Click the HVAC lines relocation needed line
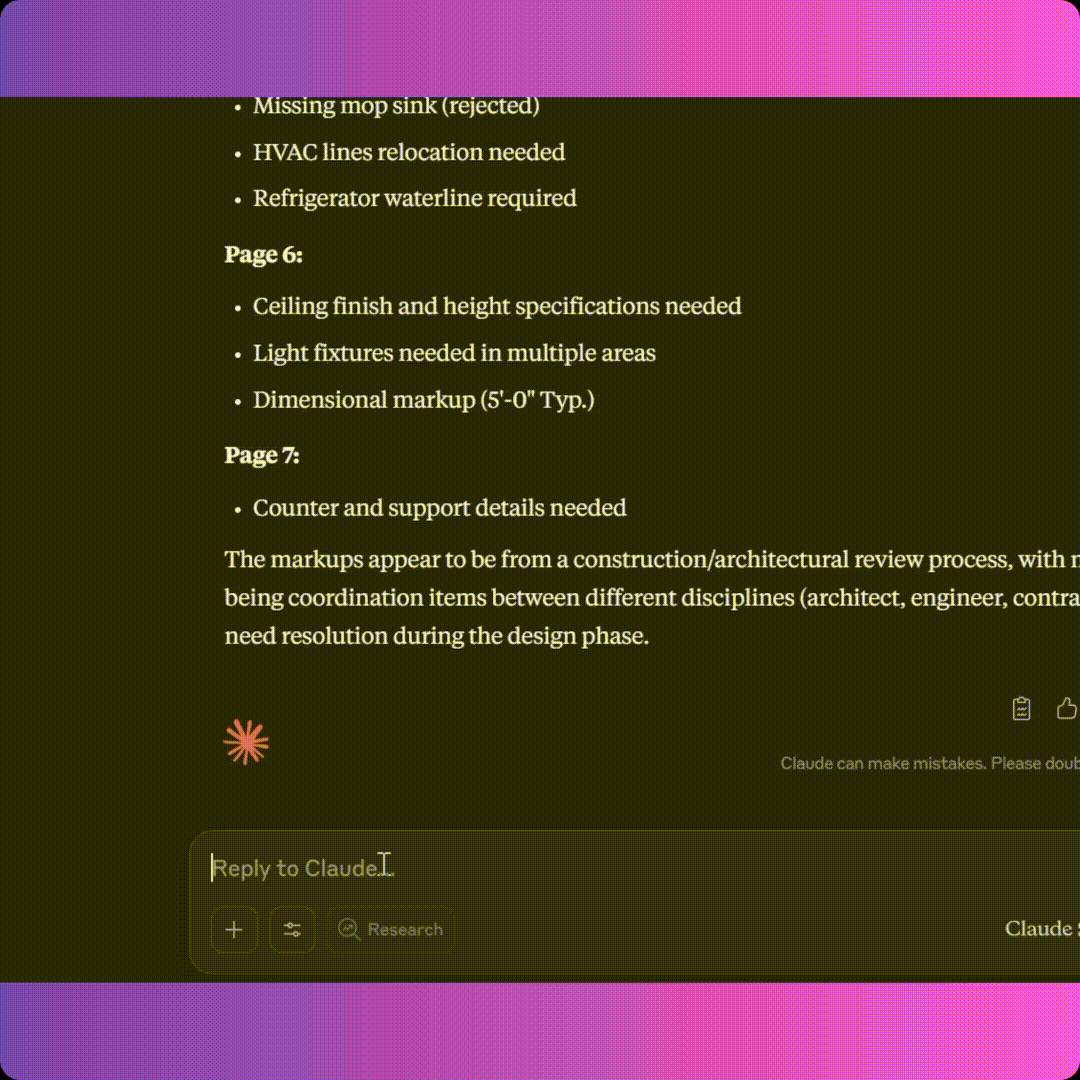The width and height of the screenshot is (1080, 1080). pos(409,152)
